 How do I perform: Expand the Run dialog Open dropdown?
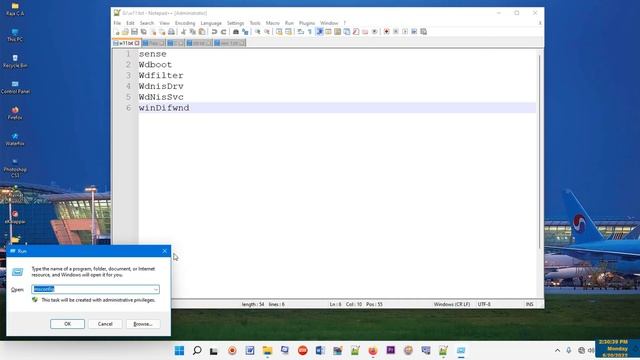pyautogui.click(x=156, y=289)
